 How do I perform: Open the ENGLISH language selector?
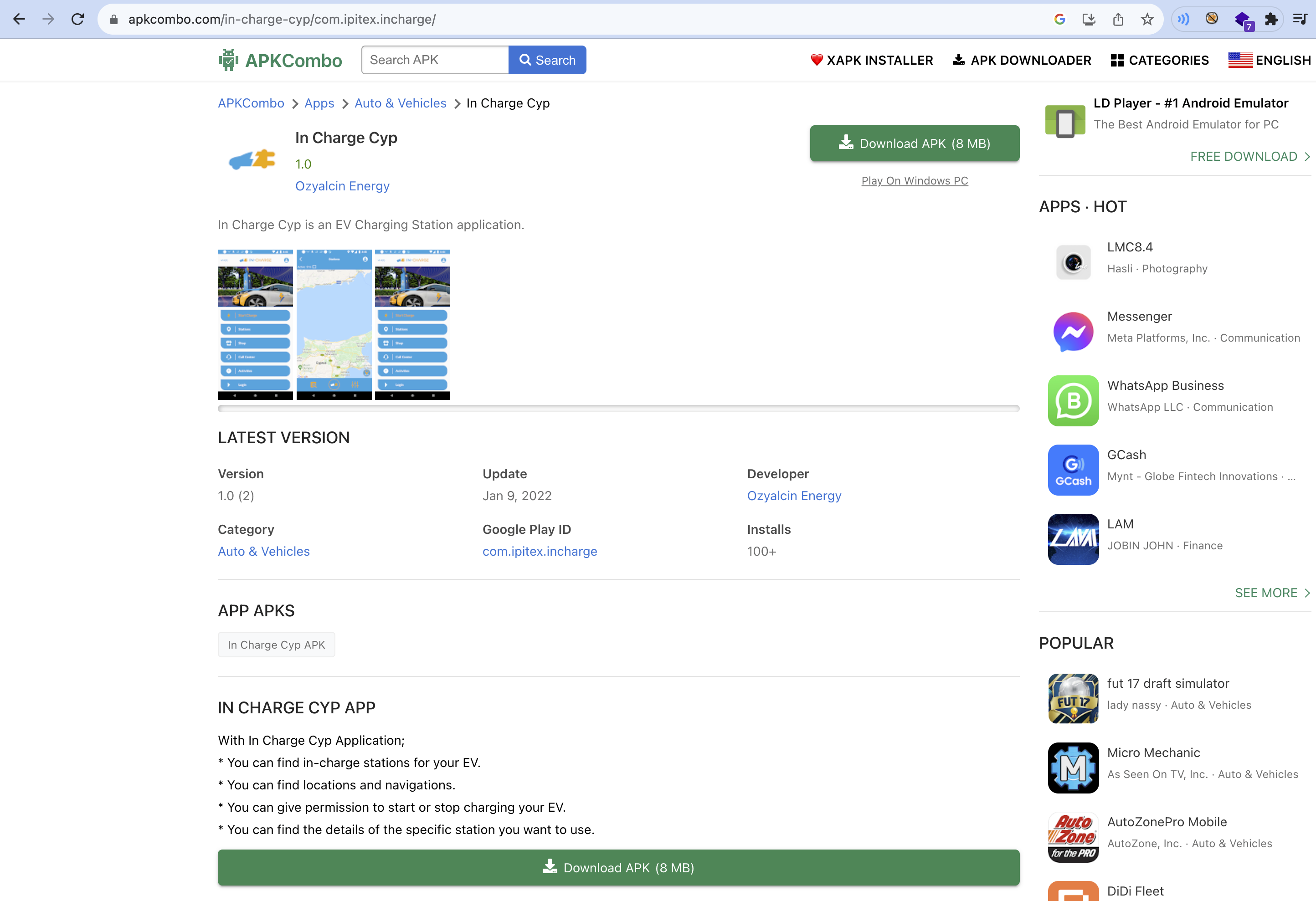(1270, 60)
